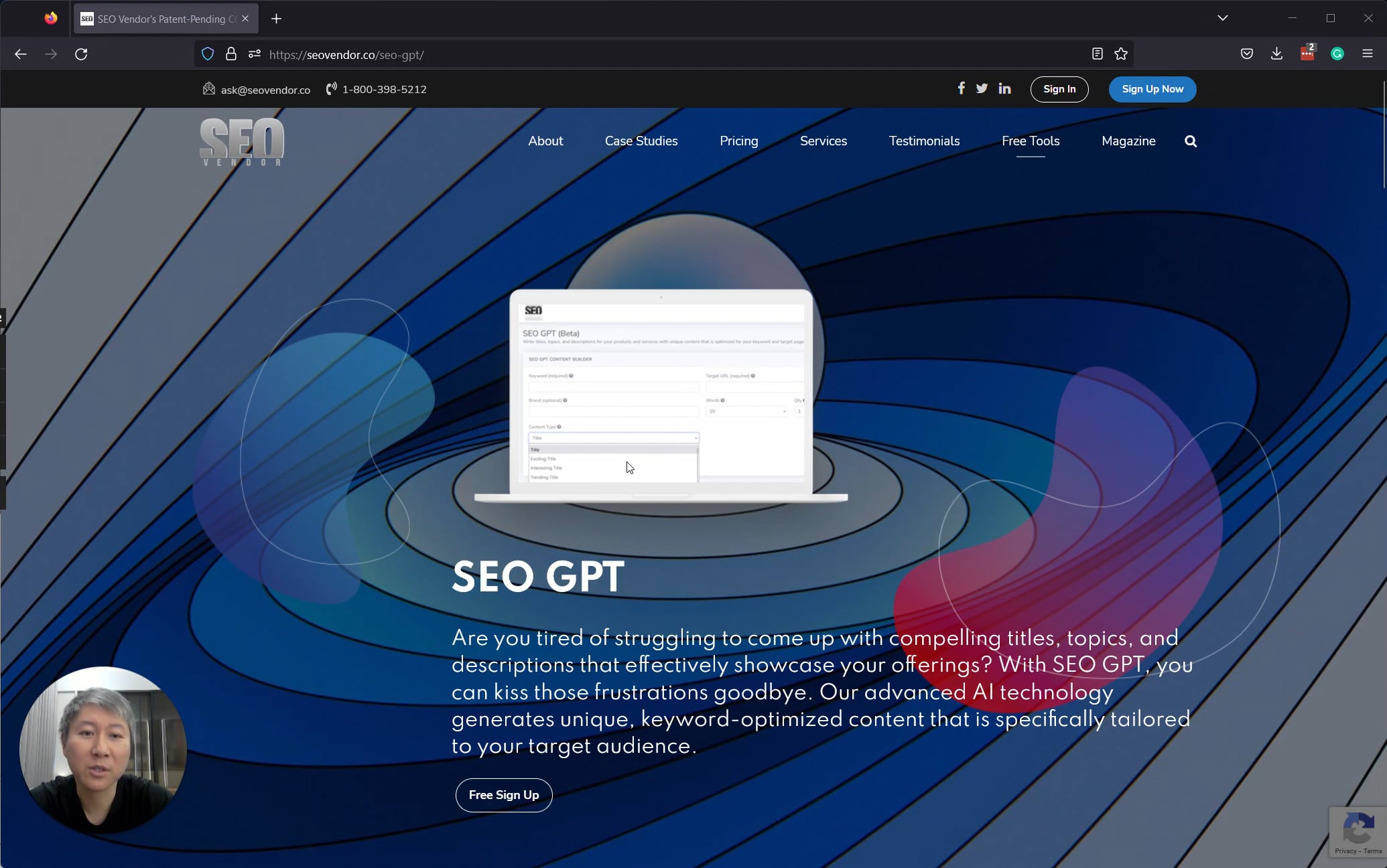The width and height of the screenshot is (1387, 868).
Task: Call 1-800-398-5212 phone link
Action: pos(384,89)
